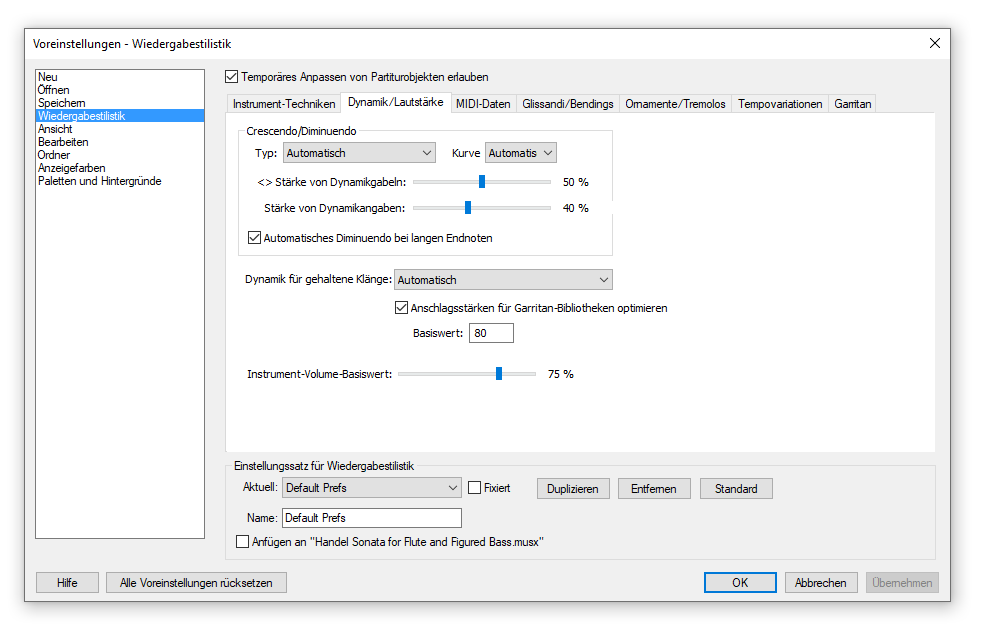The height and width of the screenshot is (643, 992).
Task: Select the Dynamik/Lautstärke tab
Action: tap(395, 103)
